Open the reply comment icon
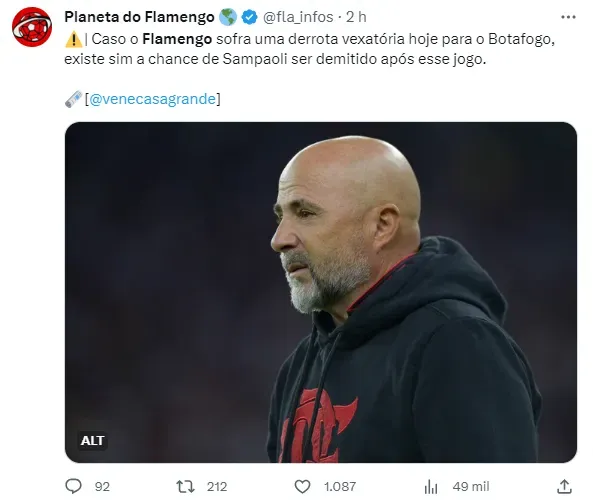 (73, 486)
